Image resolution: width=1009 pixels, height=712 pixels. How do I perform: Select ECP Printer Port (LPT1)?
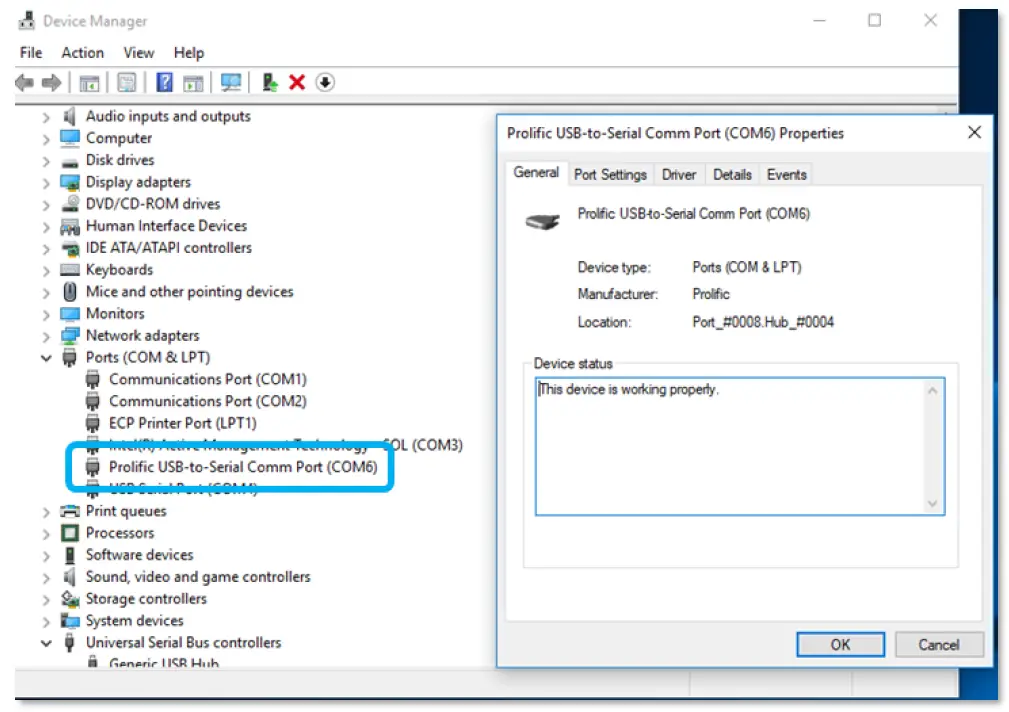coord(183,423)
